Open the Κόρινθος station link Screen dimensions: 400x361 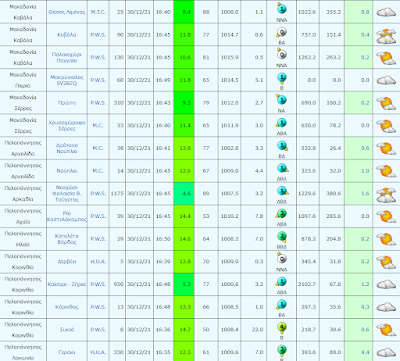coord(67,307)
